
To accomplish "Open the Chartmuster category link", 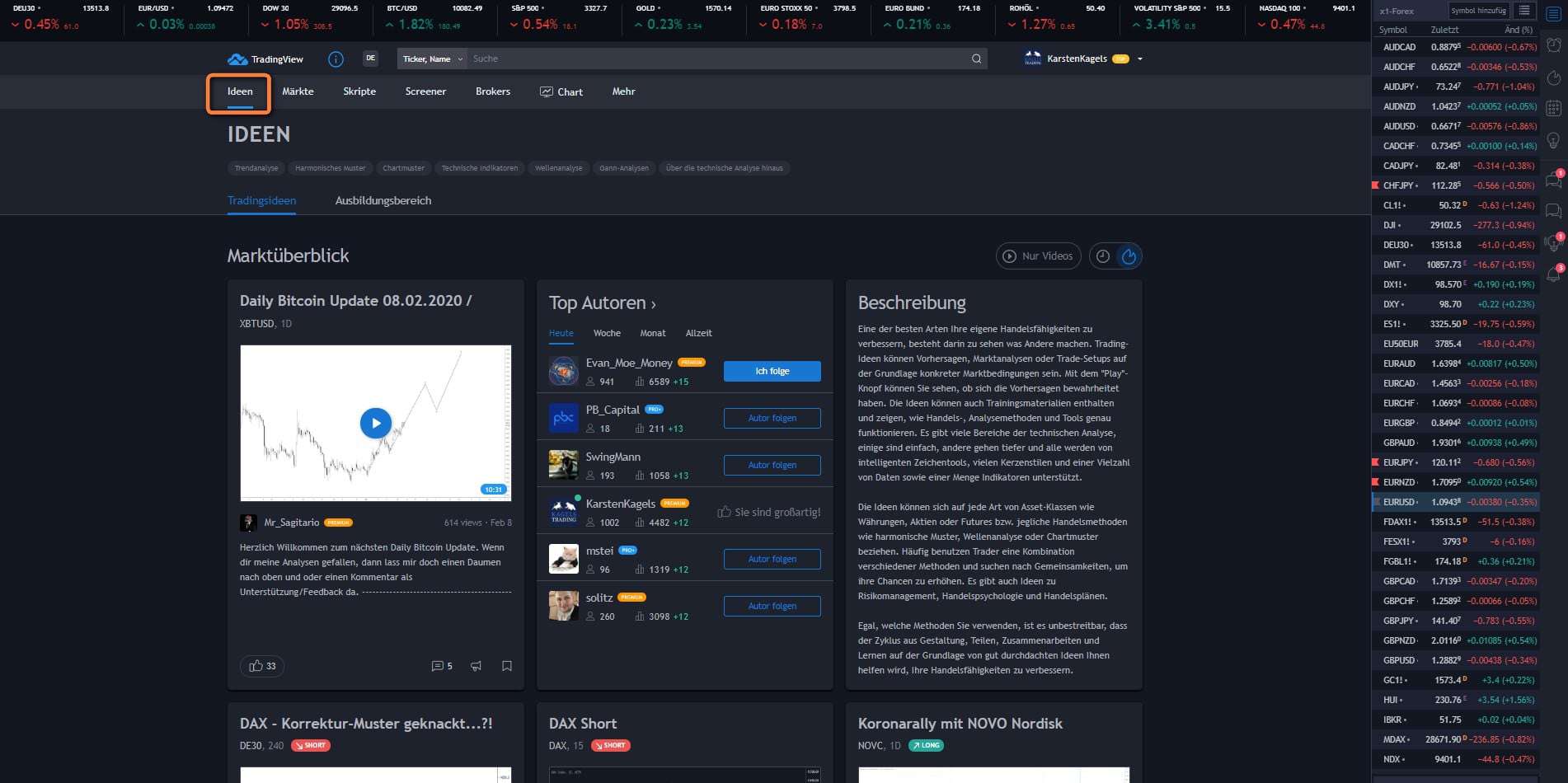I will [x=403, y=167].
